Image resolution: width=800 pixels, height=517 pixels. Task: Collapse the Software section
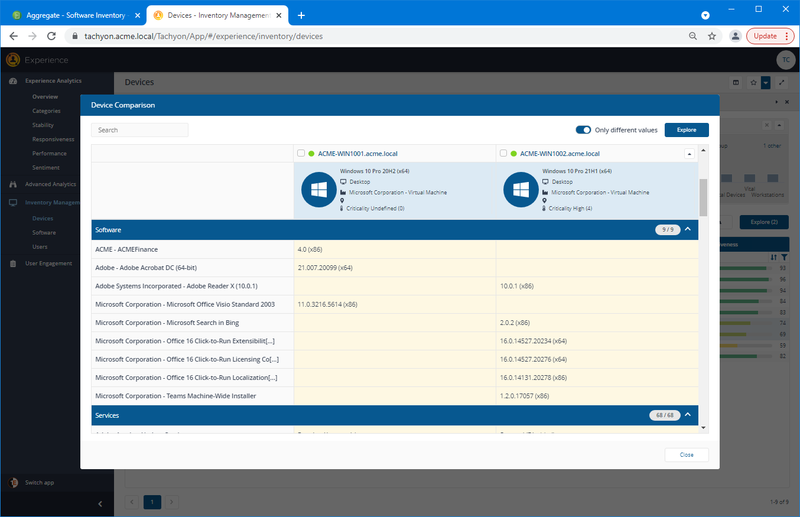[688, 229]
